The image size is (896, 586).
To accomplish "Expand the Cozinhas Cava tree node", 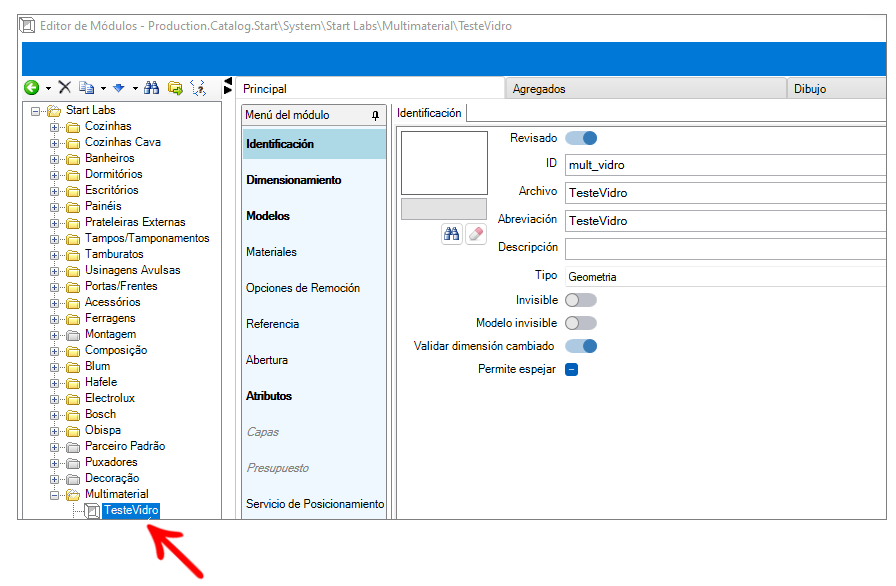I will [x=54, y=143].
